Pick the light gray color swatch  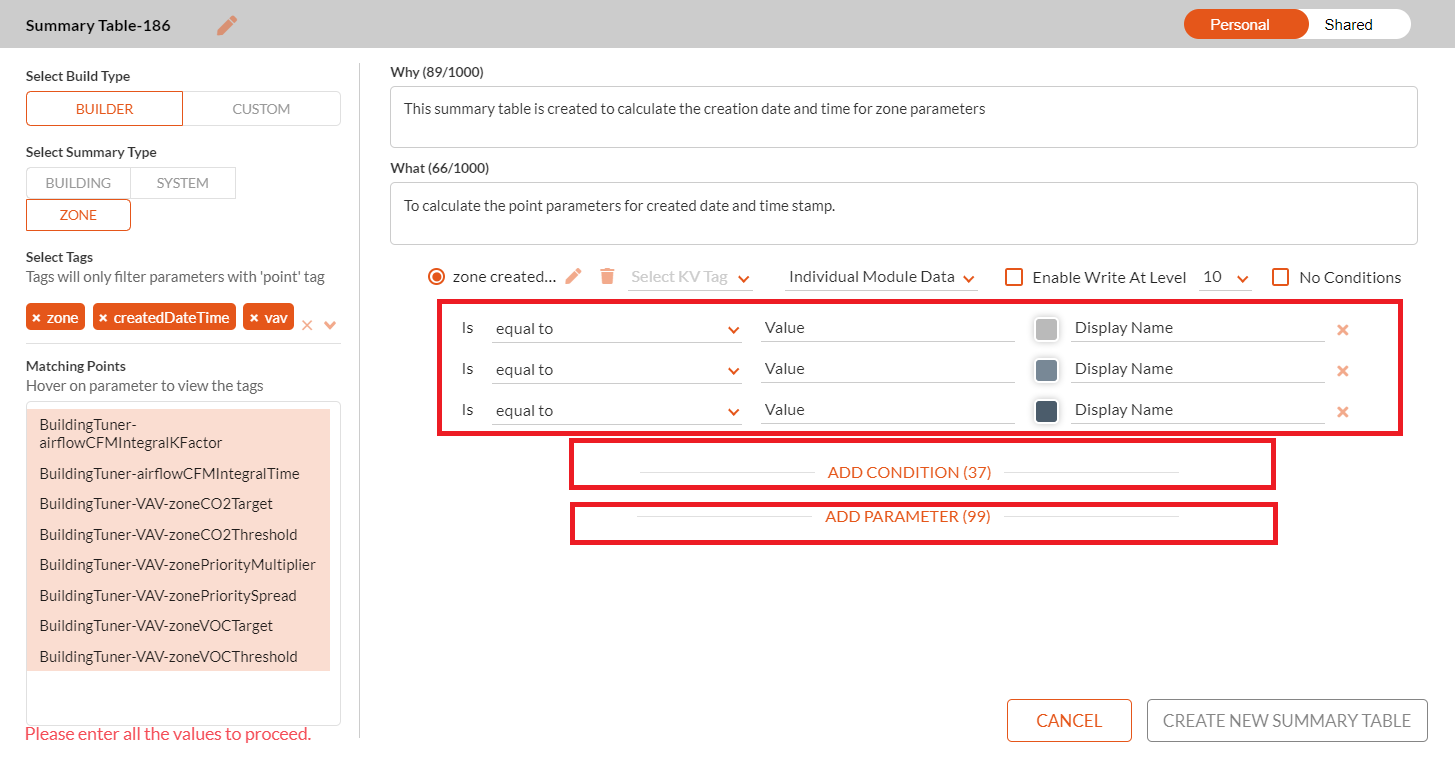(1046, 329)
